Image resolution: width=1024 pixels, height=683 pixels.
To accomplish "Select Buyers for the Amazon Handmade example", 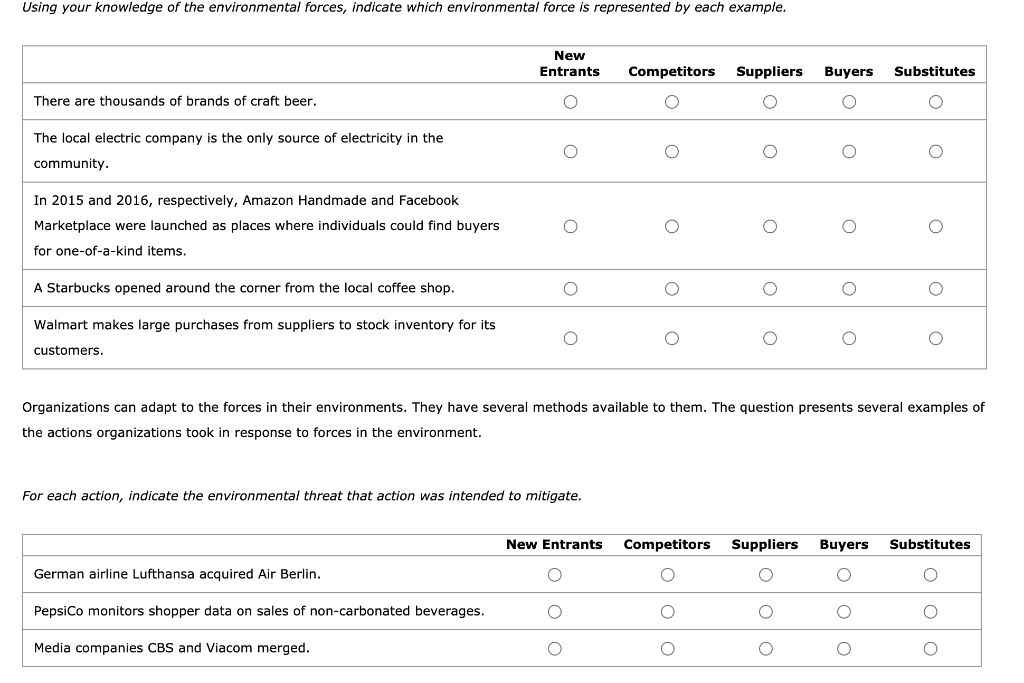I will click(x=848, y=226).
